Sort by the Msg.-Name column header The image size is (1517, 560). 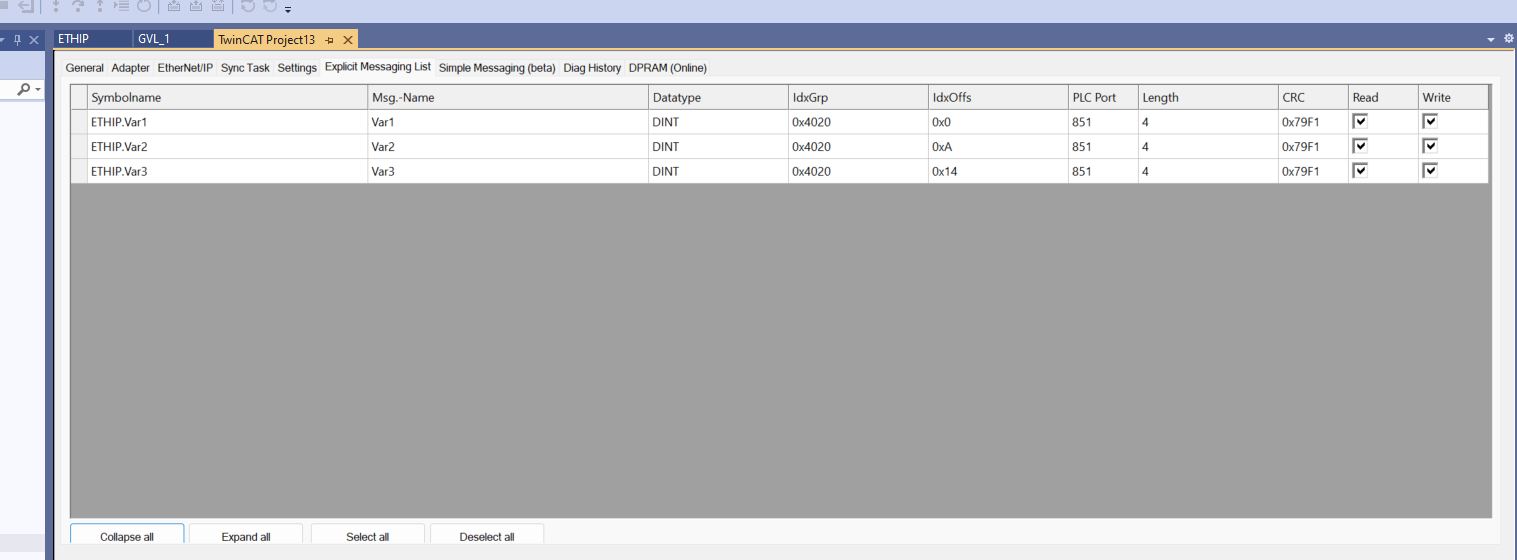pos(507,97)
